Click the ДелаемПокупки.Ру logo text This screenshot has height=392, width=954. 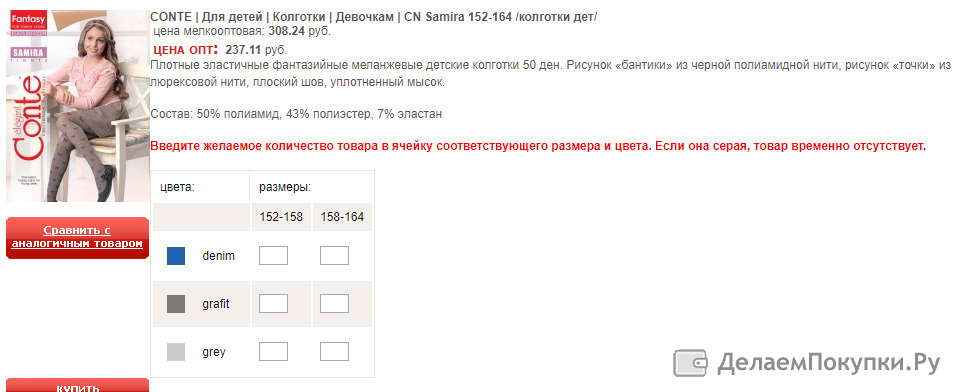coord(829,363)
